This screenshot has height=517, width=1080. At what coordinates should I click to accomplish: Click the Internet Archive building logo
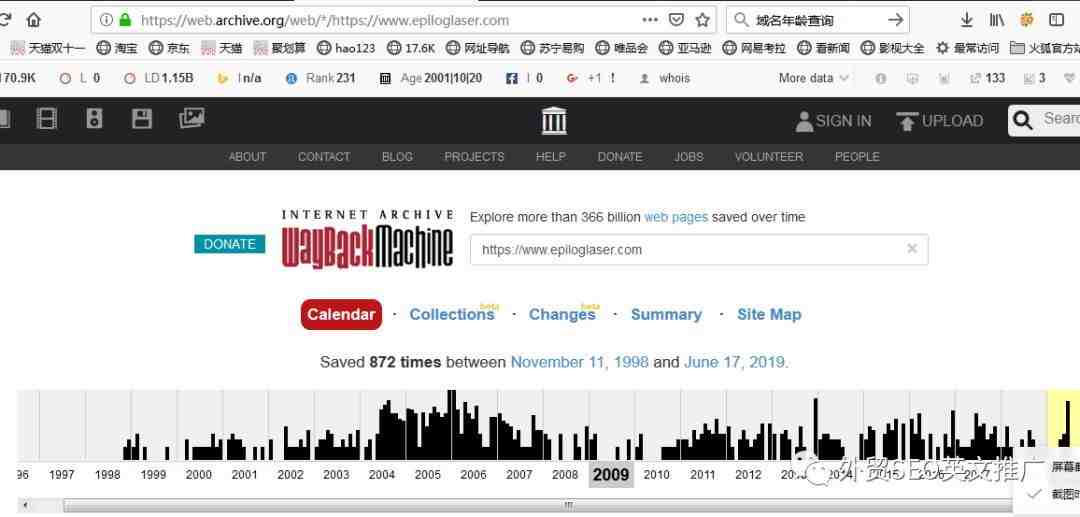553,121
